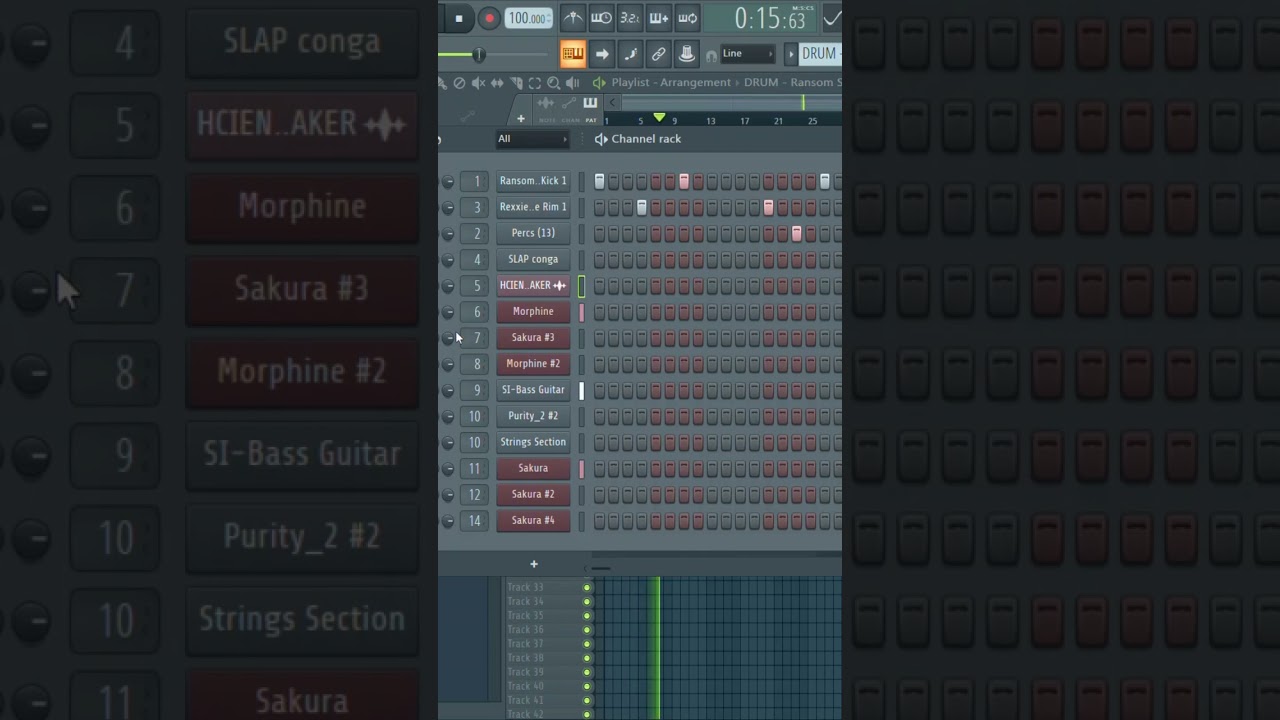Click the Channel rack title

coord(646,139)
